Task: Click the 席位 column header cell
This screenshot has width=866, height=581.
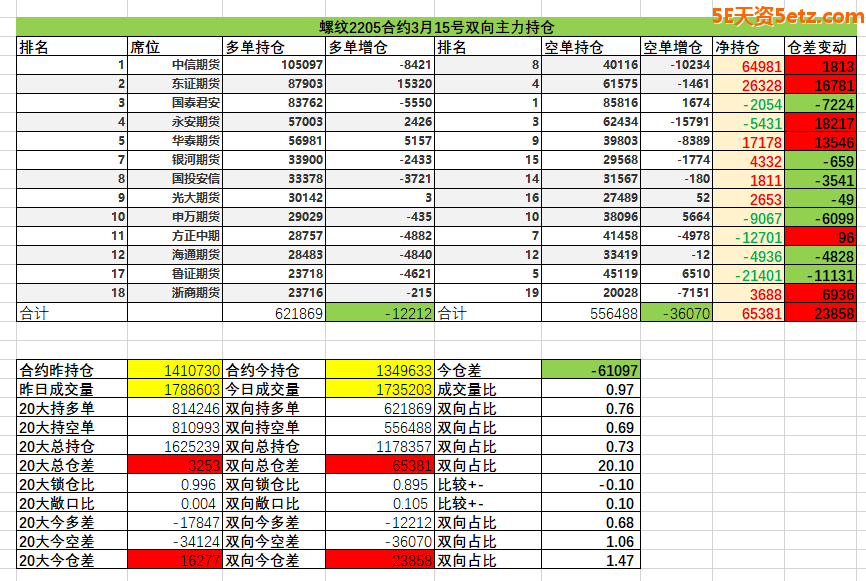Action: pyautogui.click(x=174, y=47)
